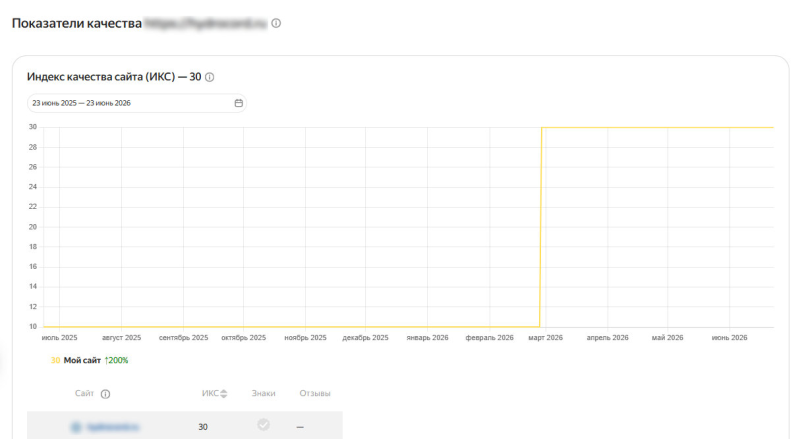Click axis label июнь 2026
Image resolution: width=800 pixels, height=439 pixels.
(729, 337)
